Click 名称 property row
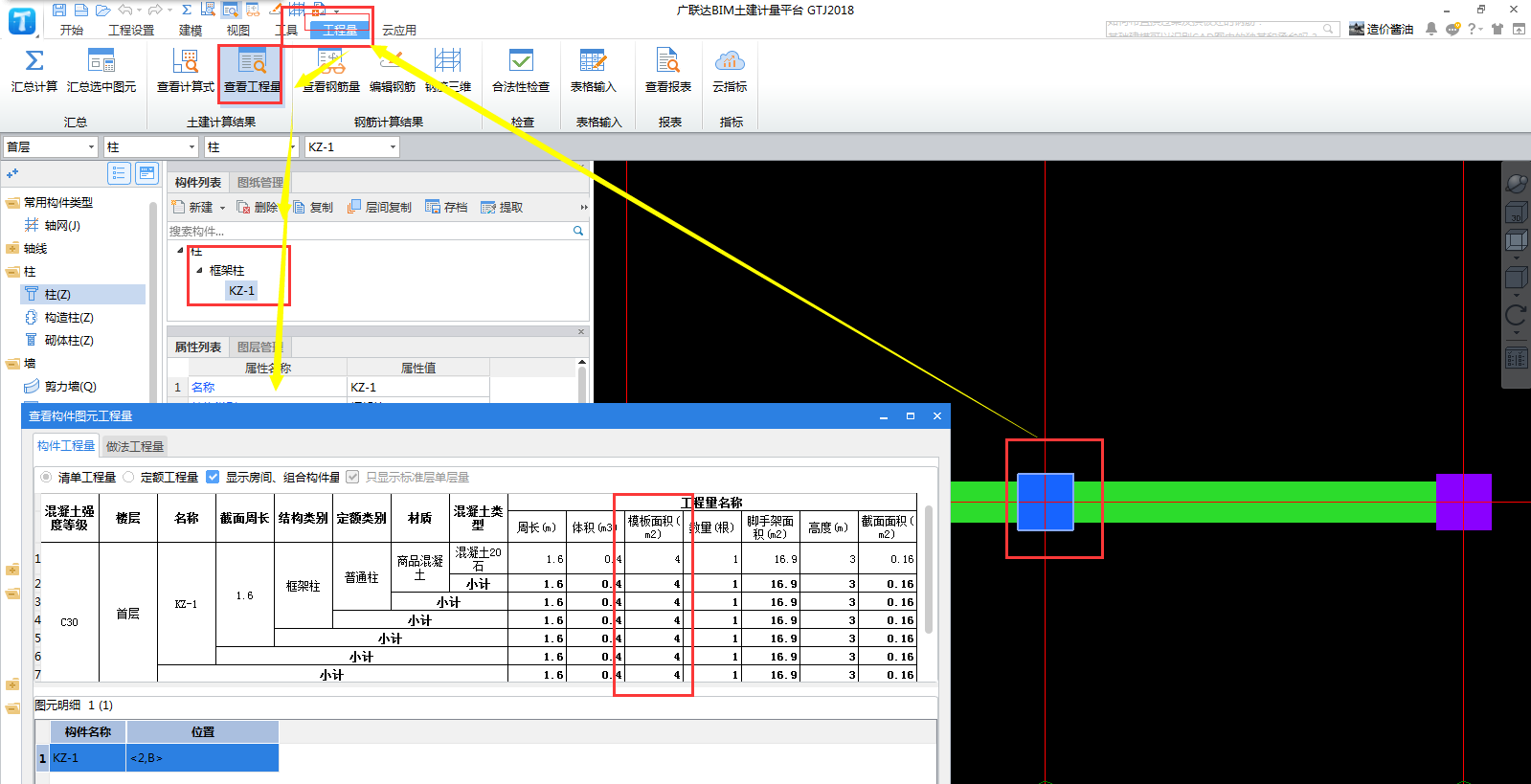The height and width of the screenshot is (784, 1531). [328, 387]
